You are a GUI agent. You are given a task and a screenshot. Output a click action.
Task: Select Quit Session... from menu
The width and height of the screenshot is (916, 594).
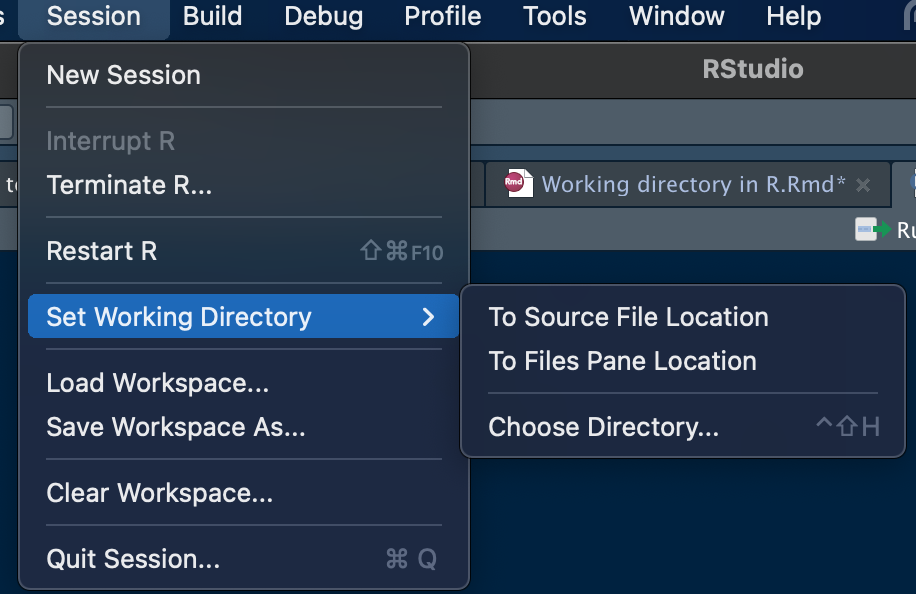coord(244,559)
